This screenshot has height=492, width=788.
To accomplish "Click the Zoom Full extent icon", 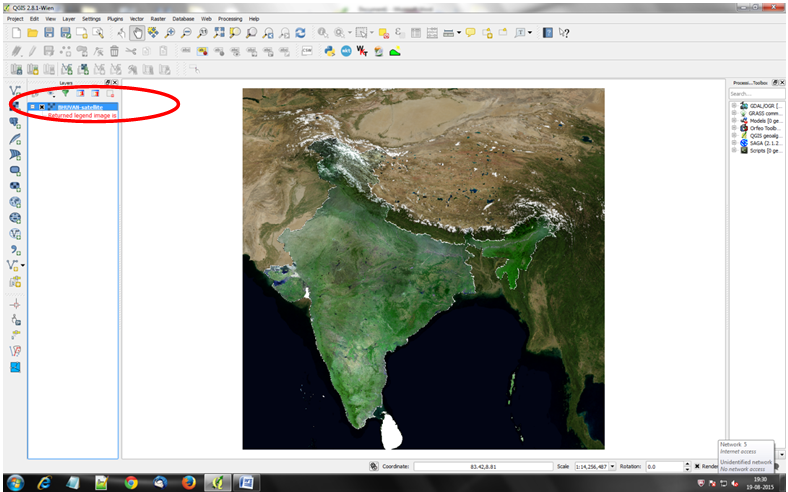I will 219,33.
